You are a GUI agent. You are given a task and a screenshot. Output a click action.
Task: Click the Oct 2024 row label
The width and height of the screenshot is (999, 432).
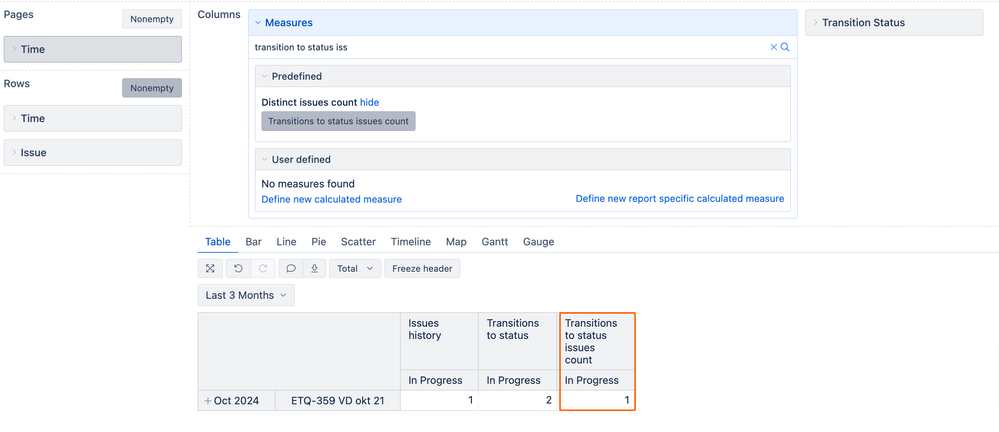[236, 401]
